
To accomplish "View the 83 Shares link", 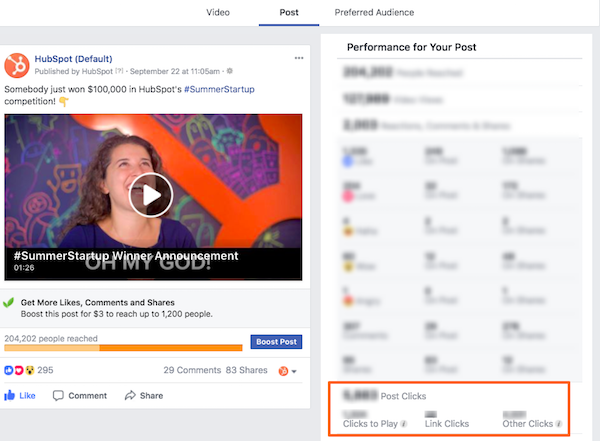I will click(x=247, y=371).
